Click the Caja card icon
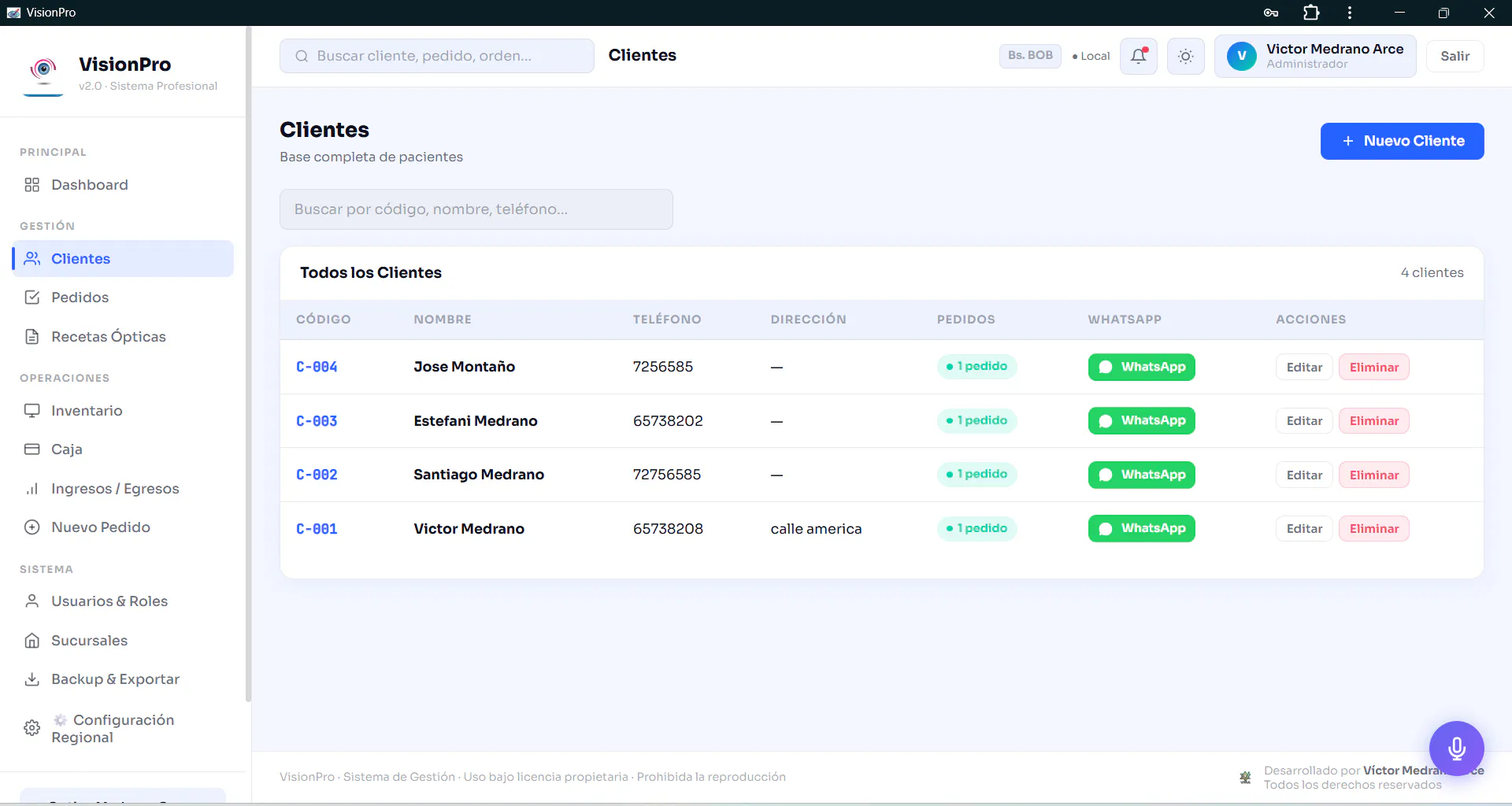The width and height of the screenshot is (1512, 806). 31,449
